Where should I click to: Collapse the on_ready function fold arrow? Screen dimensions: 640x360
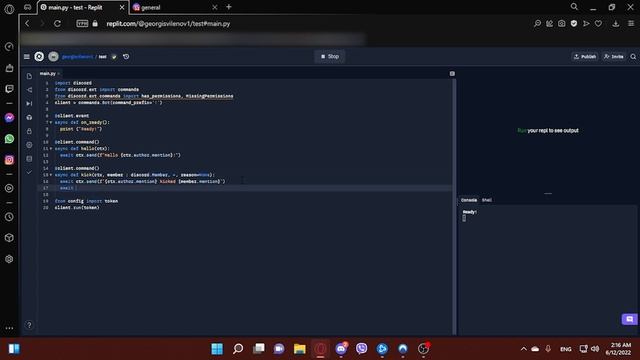(51, 122)
